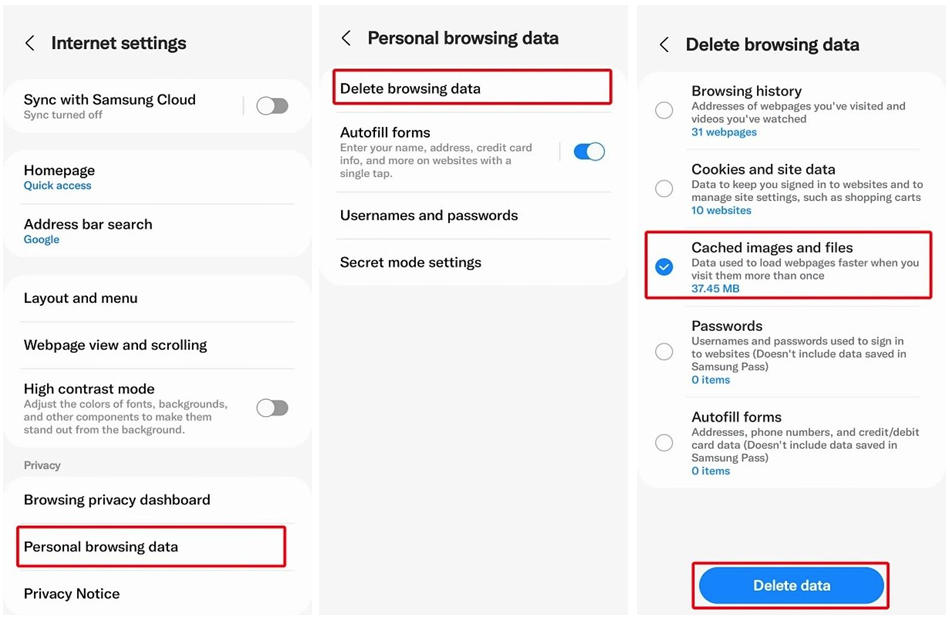
Task: Select the Browsing history radio button
Action: (x=664, y=110)
